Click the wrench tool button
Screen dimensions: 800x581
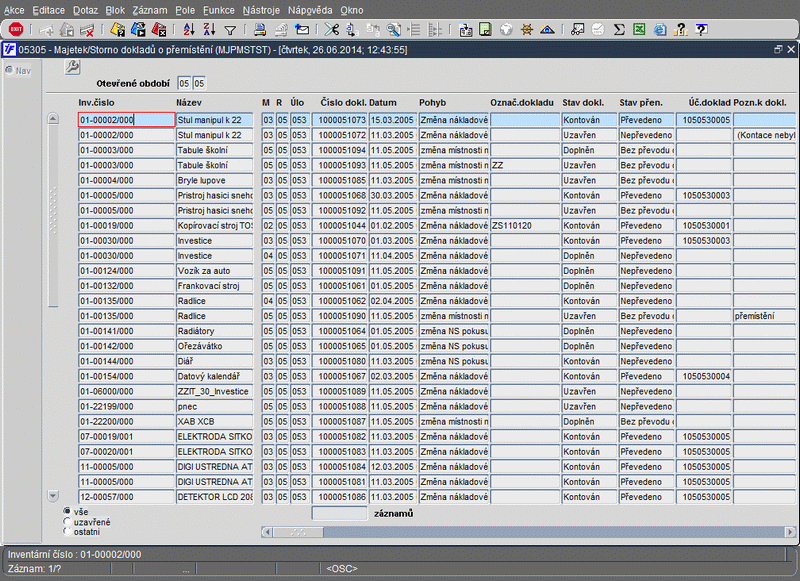click(72, 67)
